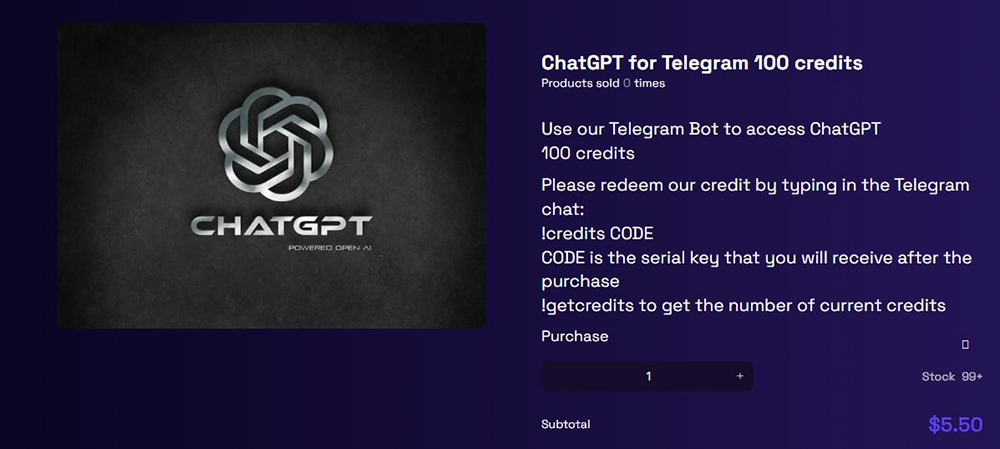The width and height of the screenshot is (1000, 449).
Task: Increase quantity with the plus button
Action: pyautogui.click(x=740, y=376)
